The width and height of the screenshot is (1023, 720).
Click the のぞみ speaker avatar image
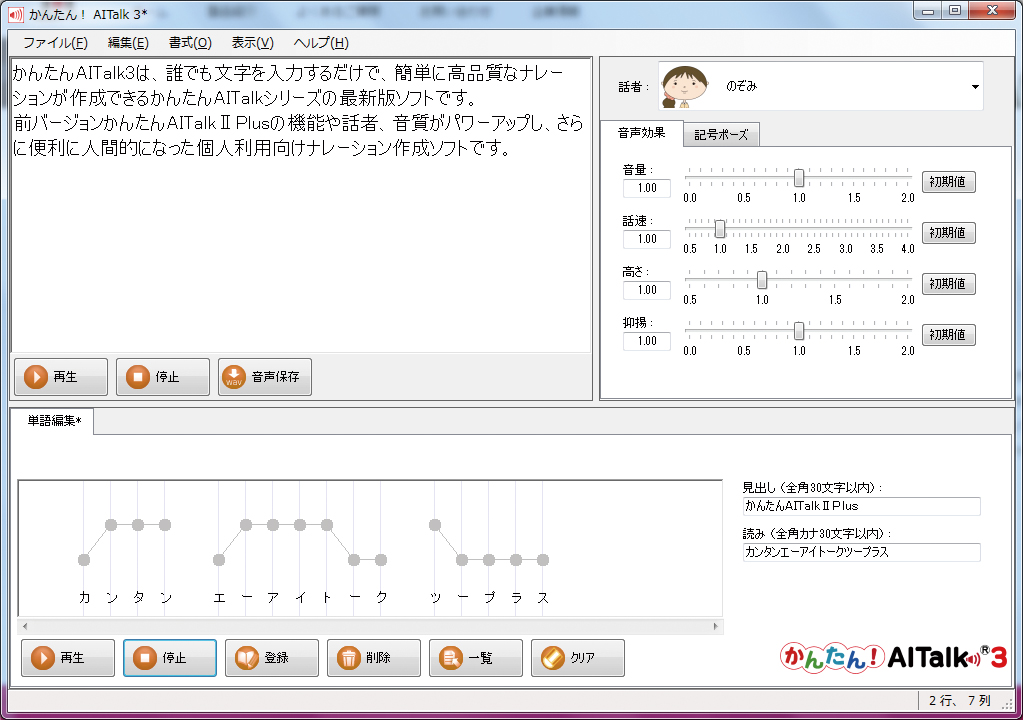(684, 86)
